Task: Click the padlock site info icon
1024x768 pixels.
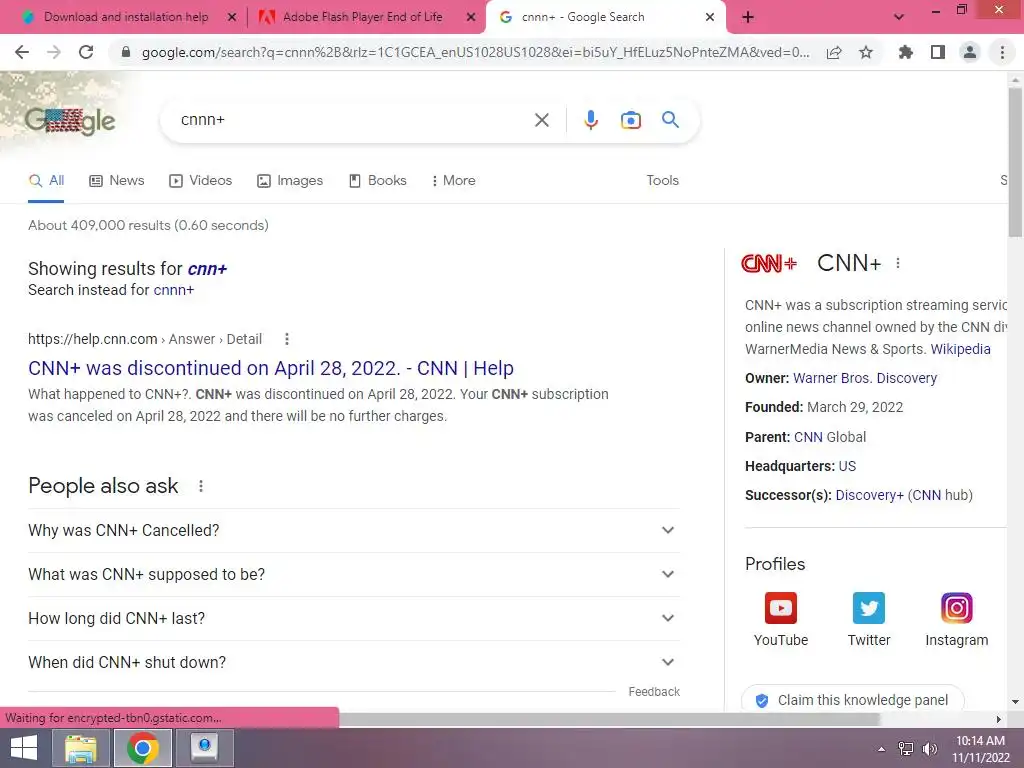Action: (x=126, y=52)
